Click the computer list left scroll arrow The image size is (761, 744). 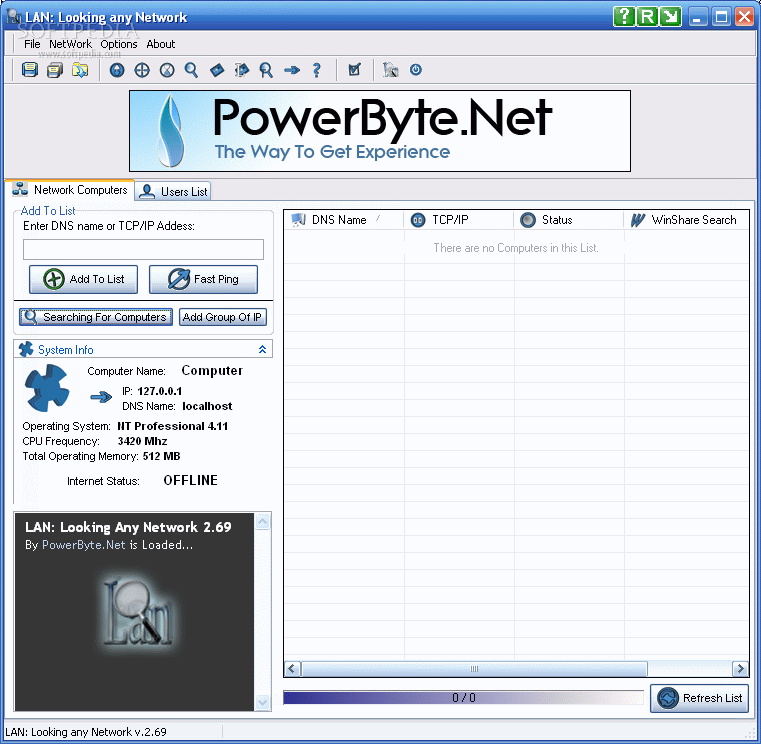pyautogui.click(x=292, y=669)
